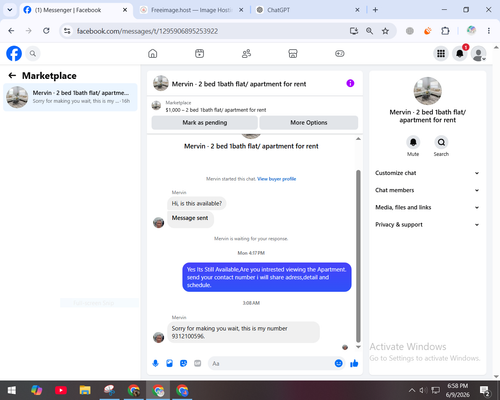Expand Media, files and links section
The height and width of the screenshot is (400, 500).
point(427,207)
